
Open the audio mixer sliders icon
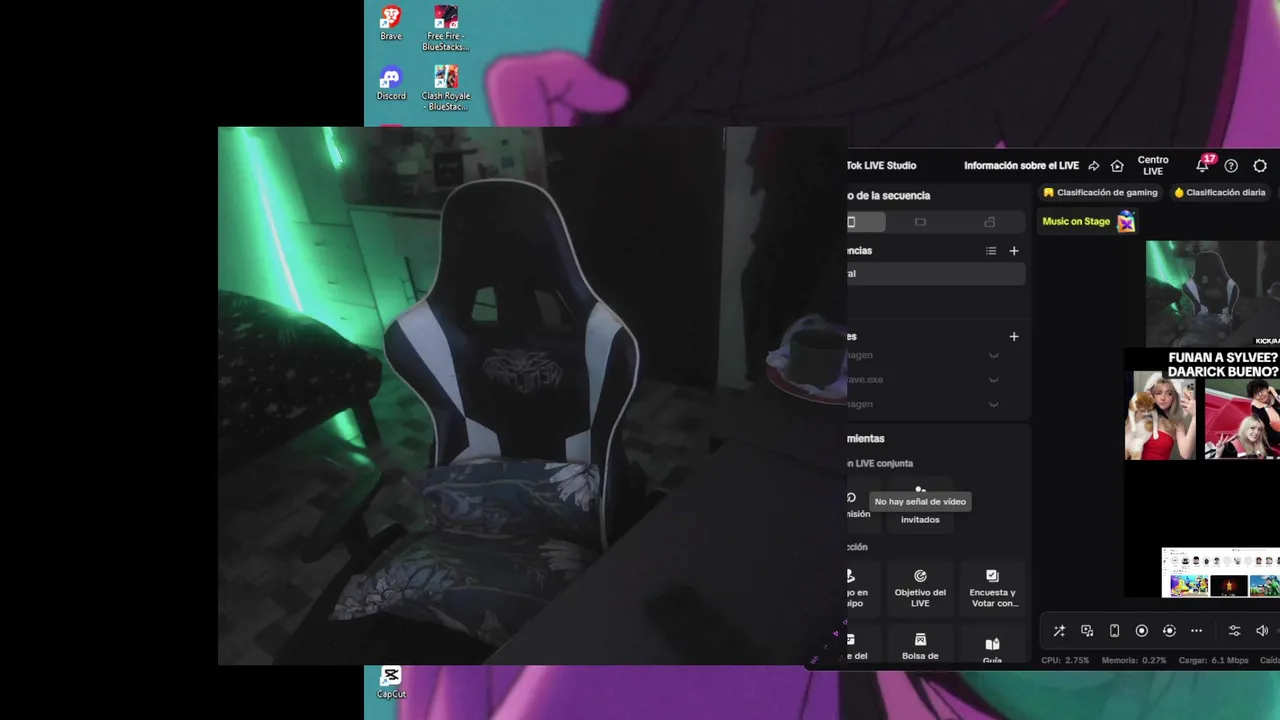tap(1234, 631)
